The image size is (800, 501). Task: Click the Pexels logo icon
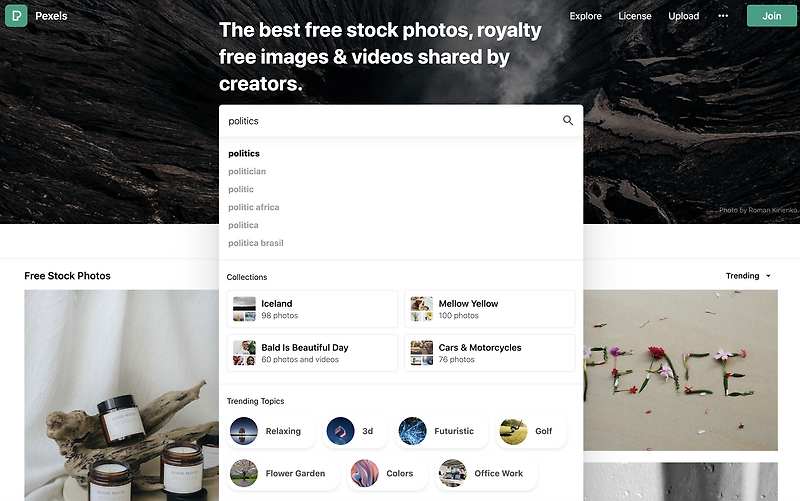click(16, 16)
